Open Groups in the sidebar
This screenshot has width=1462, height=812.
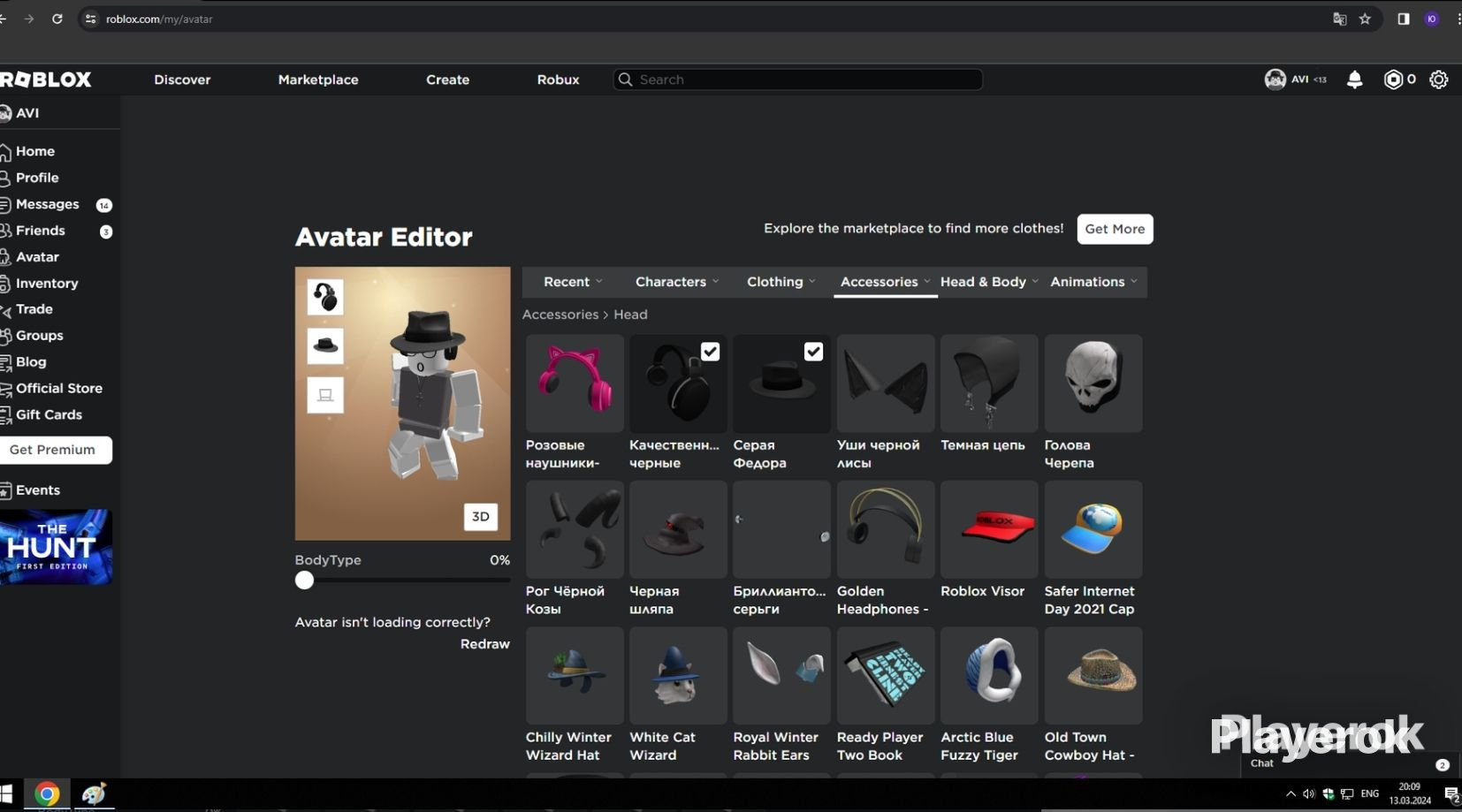[x=40, y=336]
